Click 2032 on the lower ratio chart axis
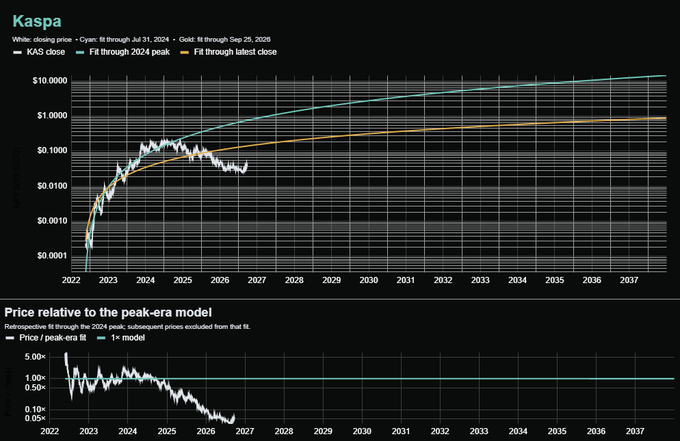Image resolution: width=680 pixels, height=441 pixels. [440, 431]
